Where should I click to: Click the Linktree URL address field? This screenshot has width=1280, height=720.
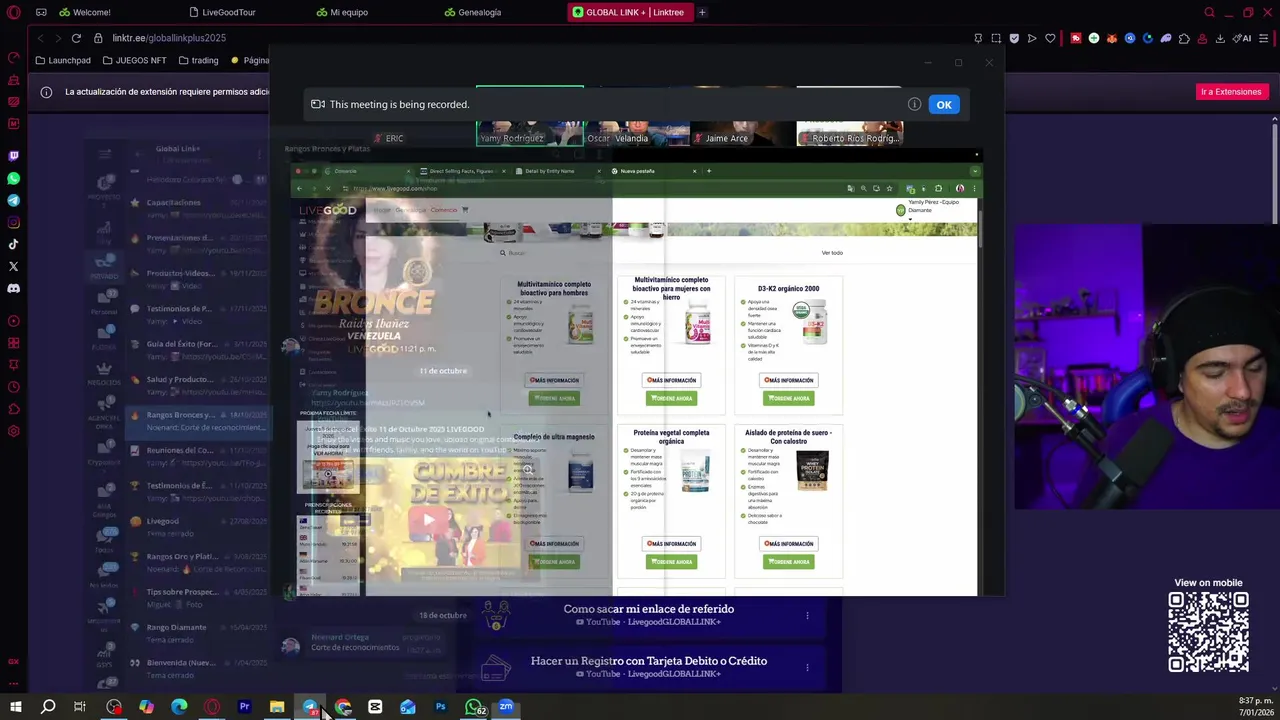point(169,38)
